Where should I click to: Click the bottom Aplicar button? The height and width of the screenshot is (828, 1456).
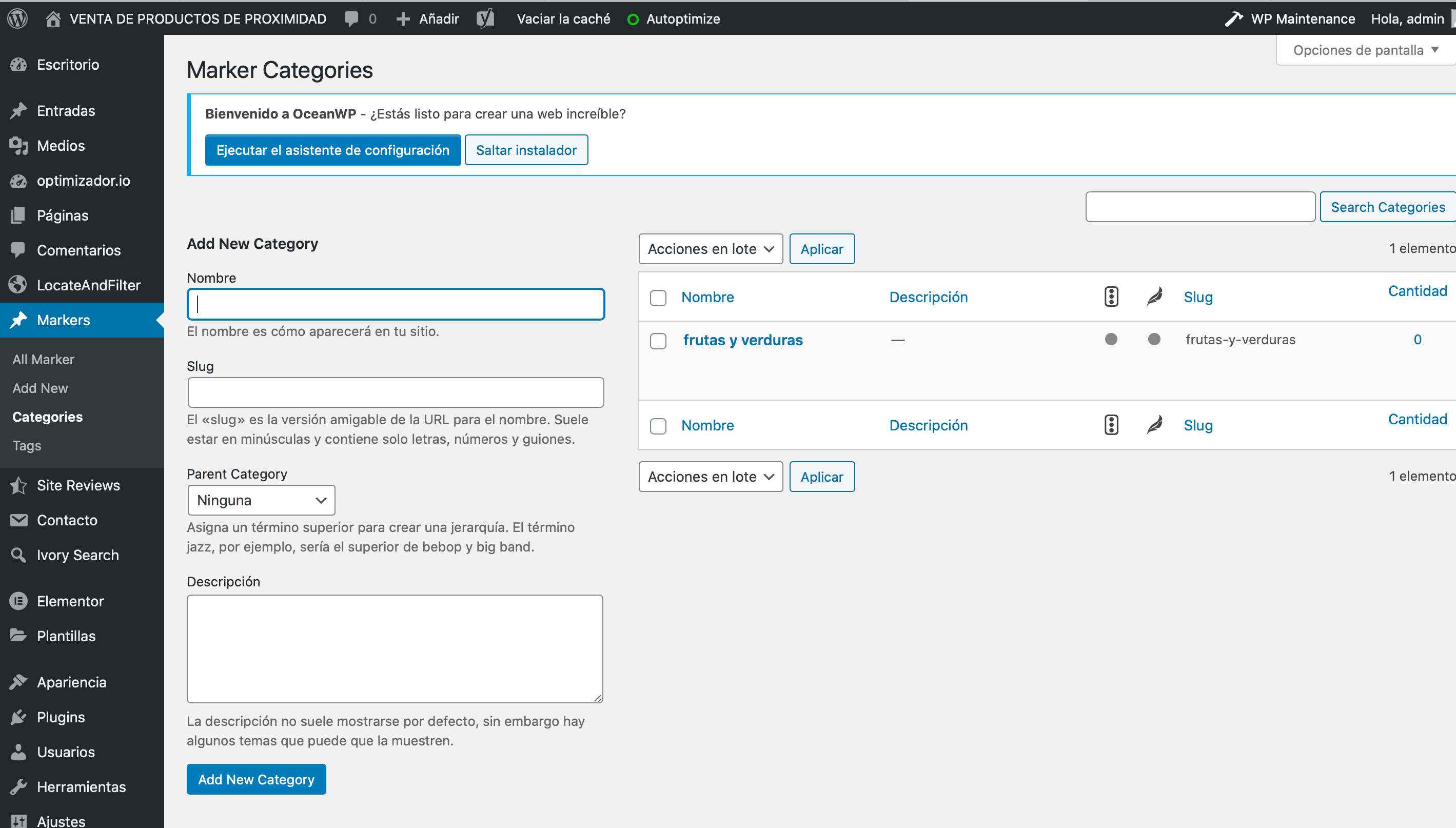click(821, 477)
